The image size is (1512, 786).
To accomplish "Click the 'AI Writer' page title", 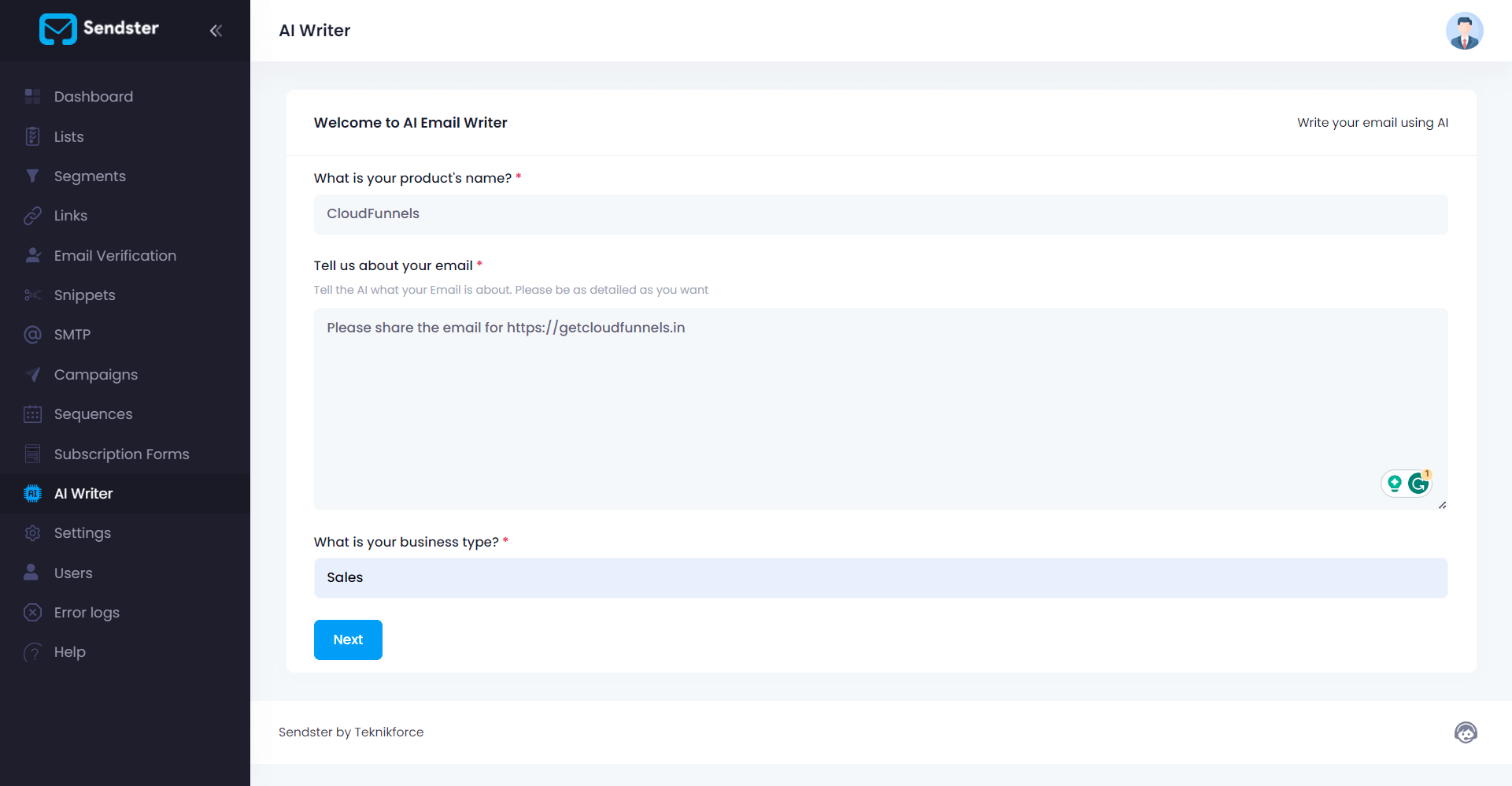I will 315,31.
